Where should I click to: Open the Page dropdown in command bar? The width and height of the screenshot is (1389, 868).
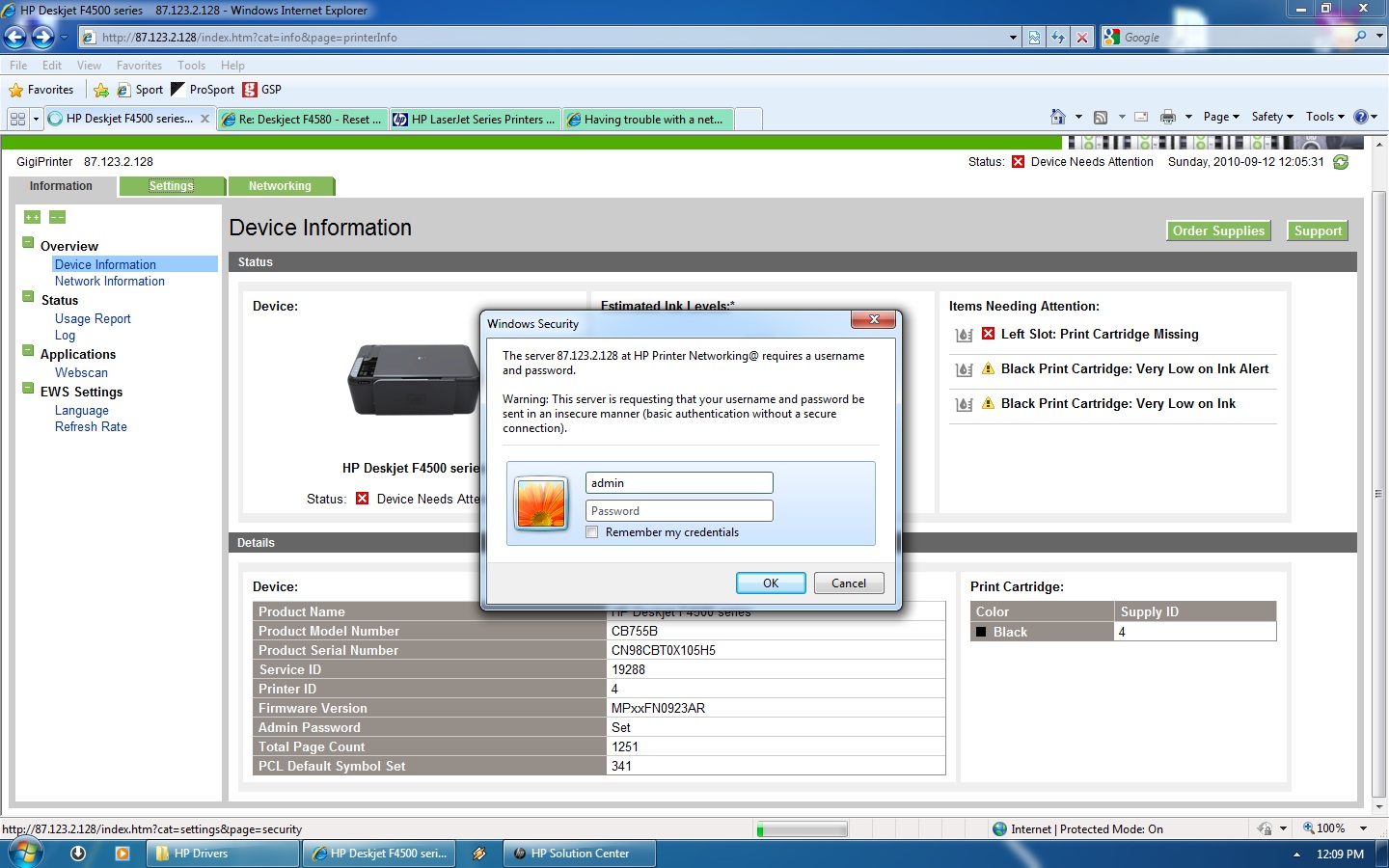(x=1221, y=117)
